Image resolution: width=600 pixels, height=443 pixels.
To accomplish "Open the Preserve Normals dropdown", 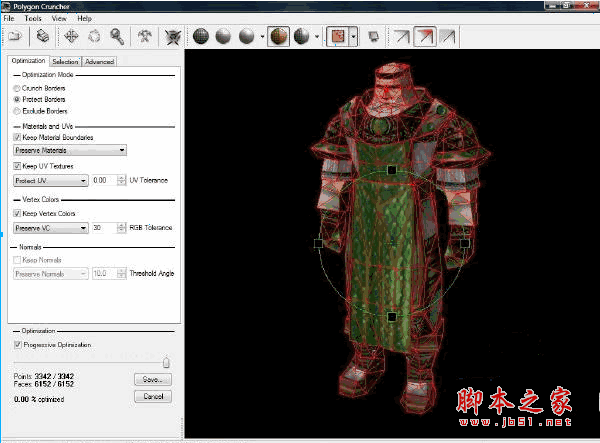I will [51, 274].
